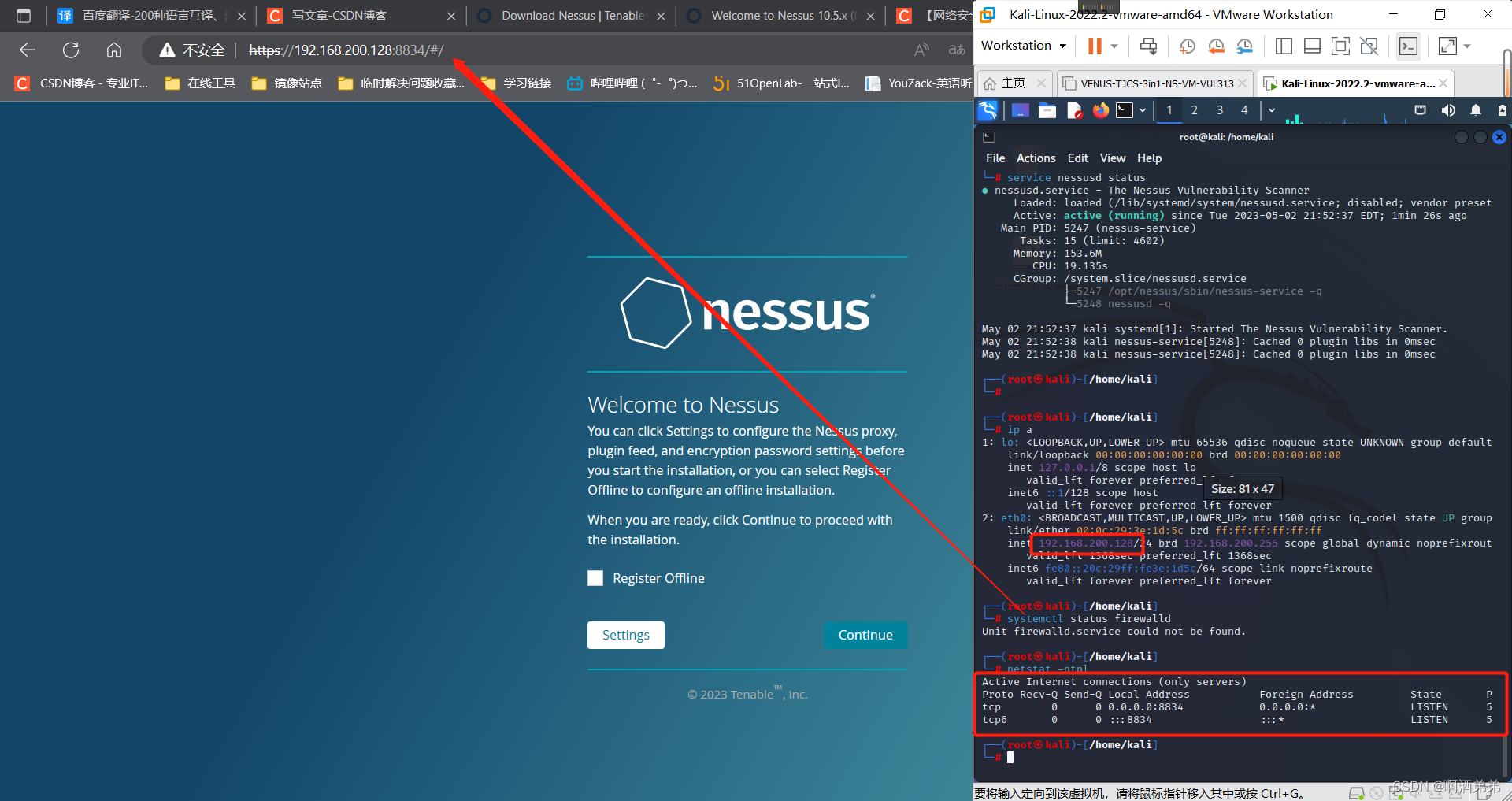Open Kali panel text editor icon
Viewport: 1512px width, 801px height.
tap(1074, 110)
